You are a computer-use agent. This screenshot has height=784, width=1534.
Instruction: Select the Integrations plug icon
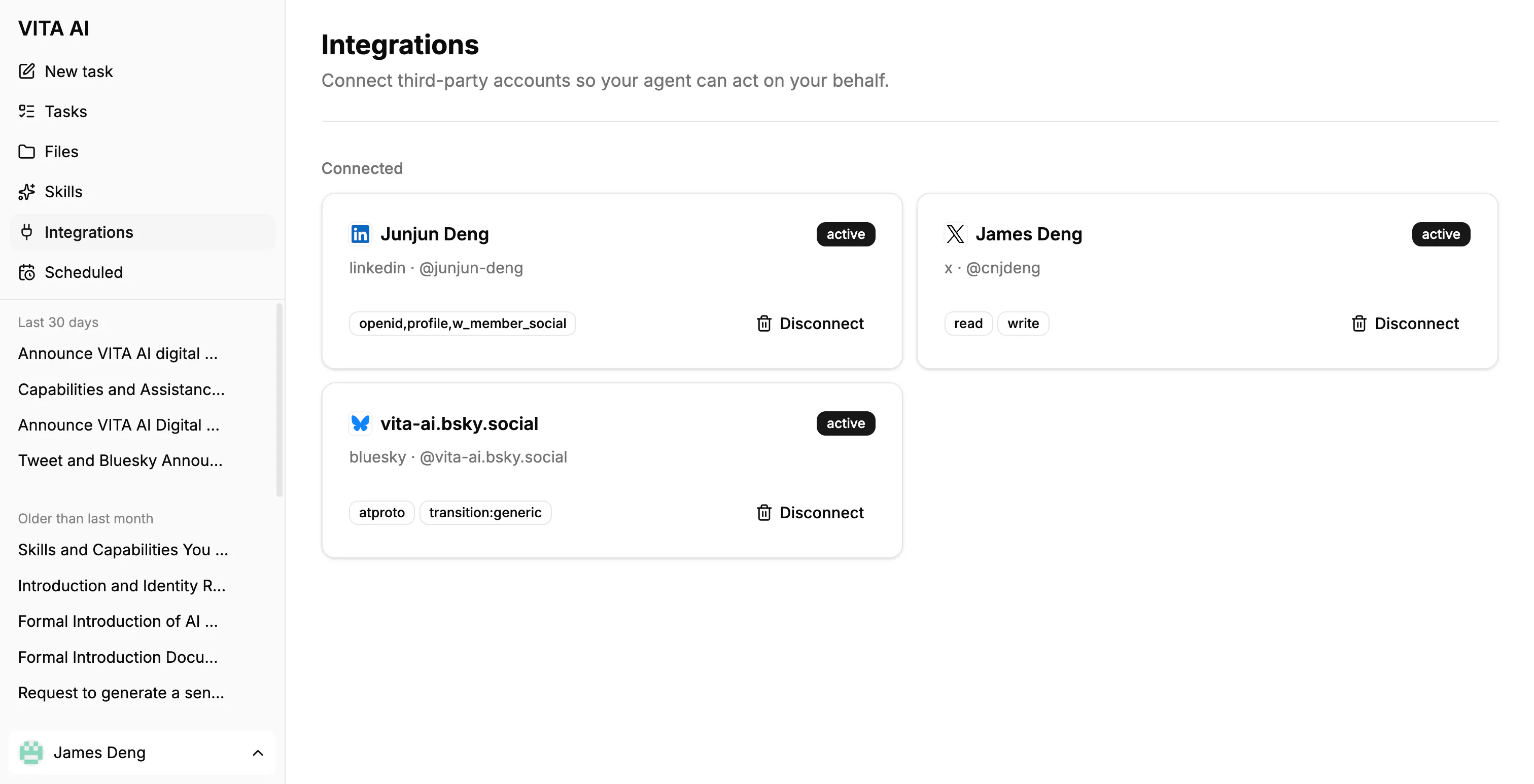click(x=27, y=232)
